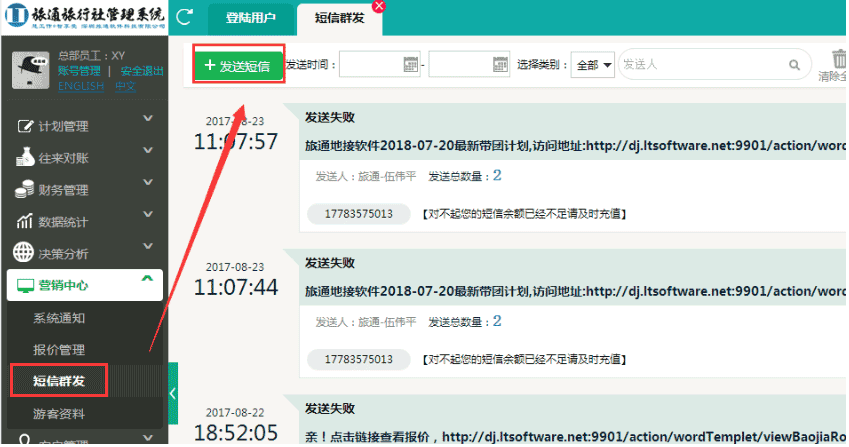The image size is (849, 447).
Task: Click the search magnifier icon
Action: (x=794, y=65)
